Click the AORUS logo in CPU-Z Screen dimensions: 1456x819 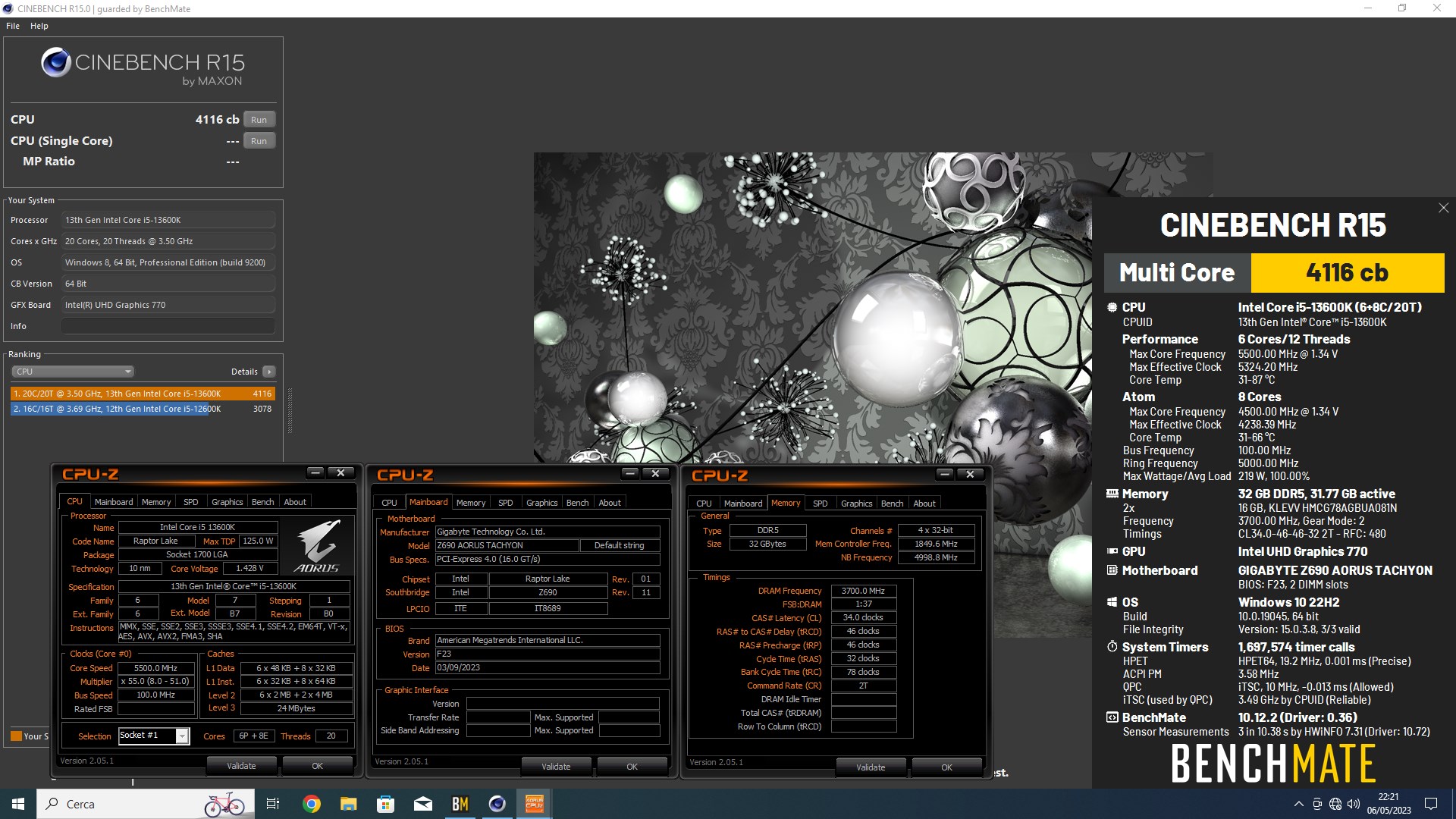pyautogui.click(x=317, y=546)
